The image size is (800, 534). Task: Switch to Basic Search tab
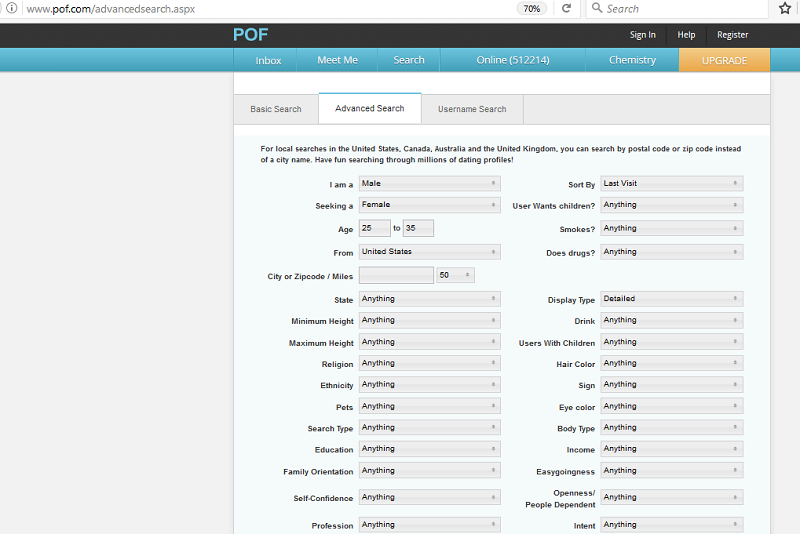[276, 109]
